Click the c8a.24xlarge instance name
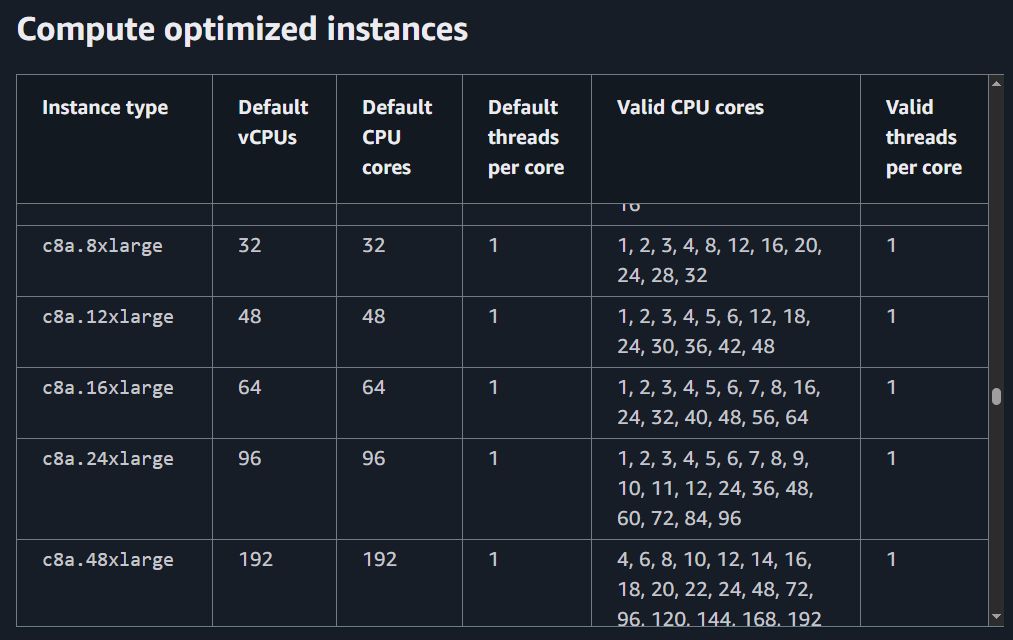 pyautogui.click(x=108, y=459)
